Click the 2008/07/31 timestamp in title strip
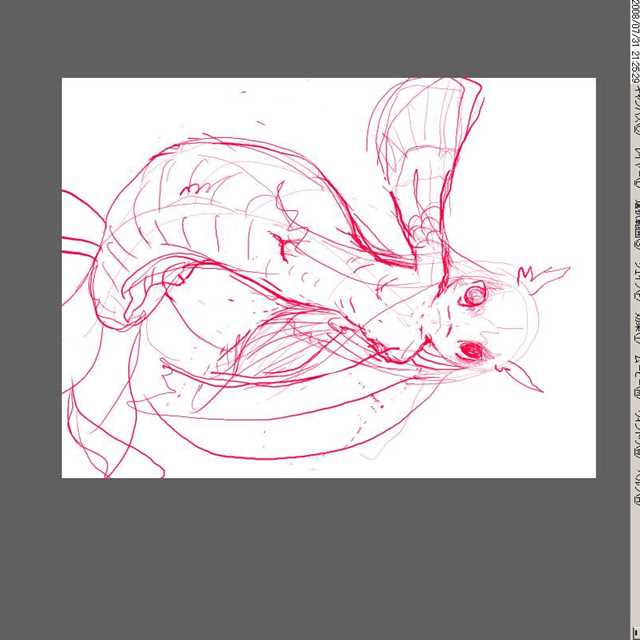640x640 pixels. coord(636,35)
